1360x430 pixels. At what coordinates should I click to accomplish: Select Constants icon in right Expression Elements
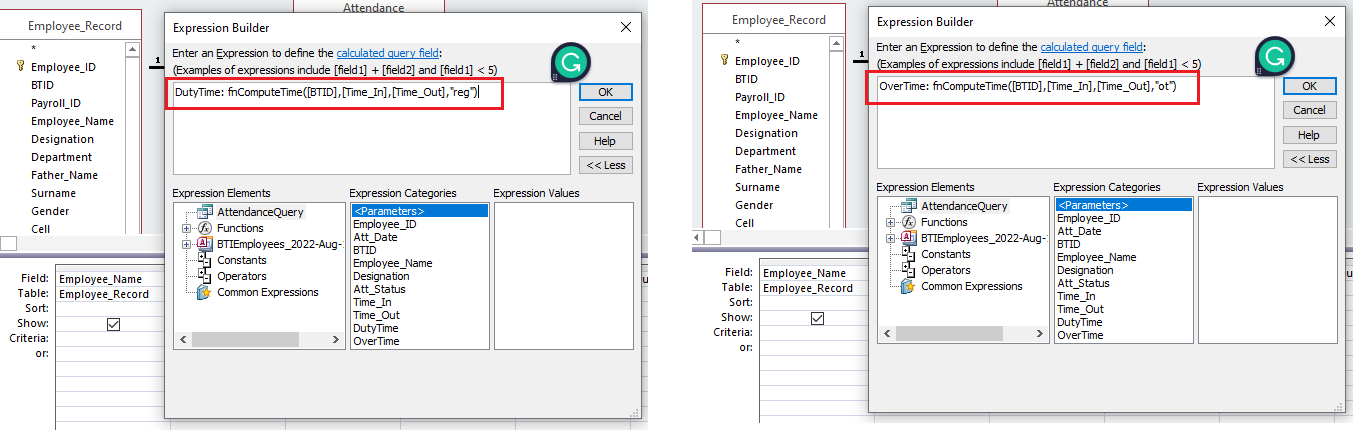coord(909,254)
